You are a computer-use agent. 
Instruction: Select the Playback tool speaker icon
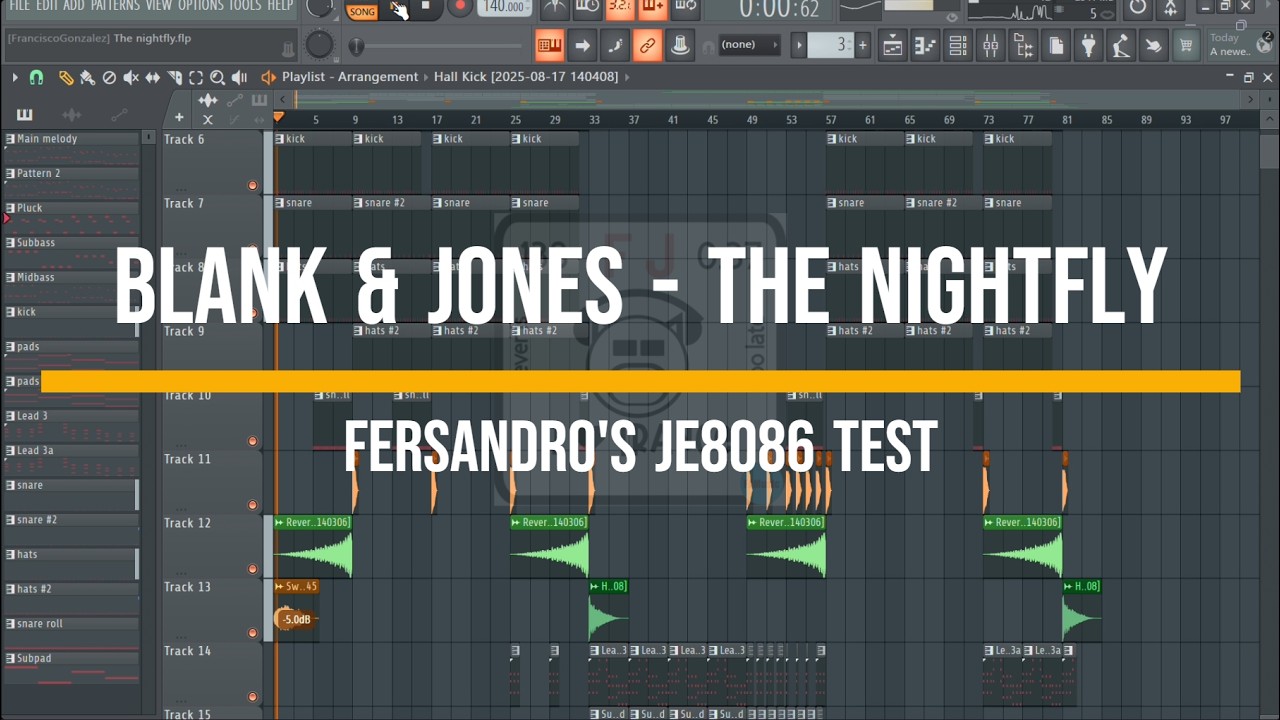click(x=239, y=77)
